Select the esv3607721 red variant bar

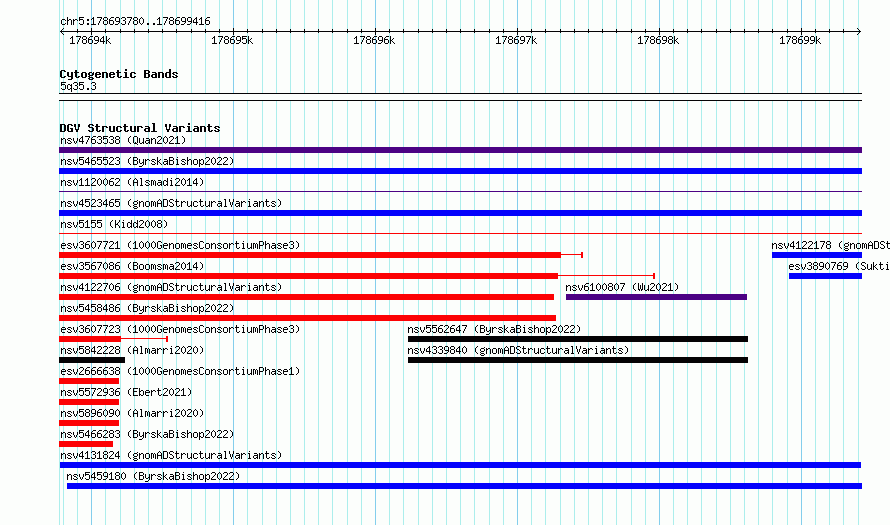(x=310, y=255)
